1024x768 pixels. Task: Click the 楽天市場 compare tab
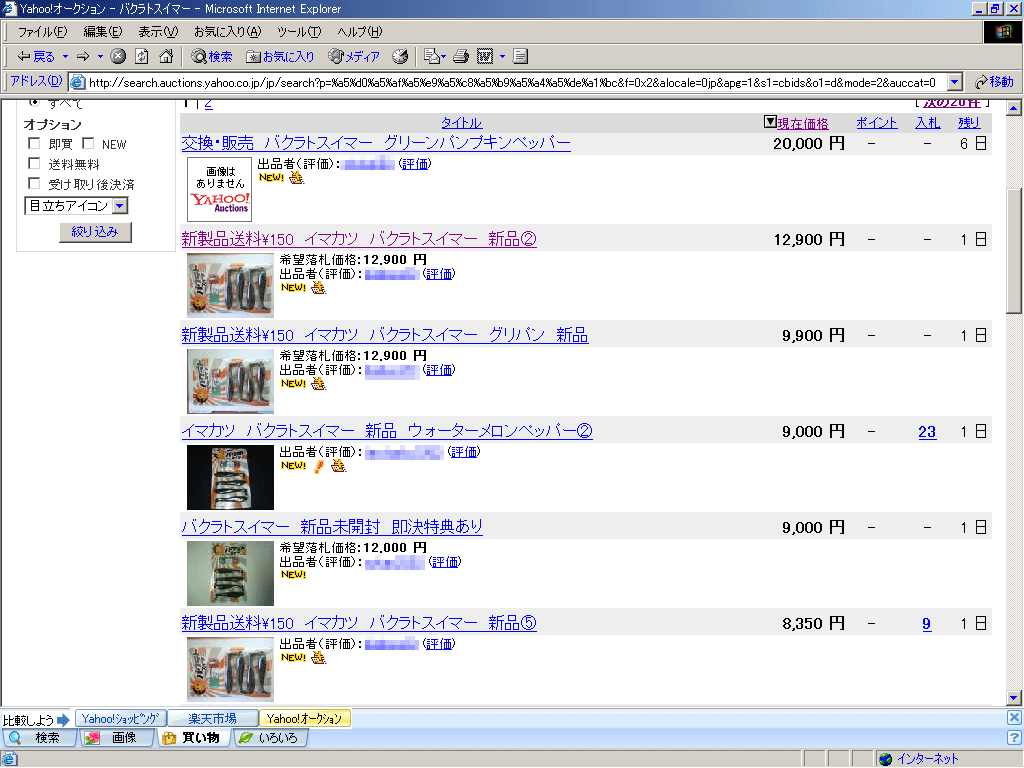(x=212, y=718)
